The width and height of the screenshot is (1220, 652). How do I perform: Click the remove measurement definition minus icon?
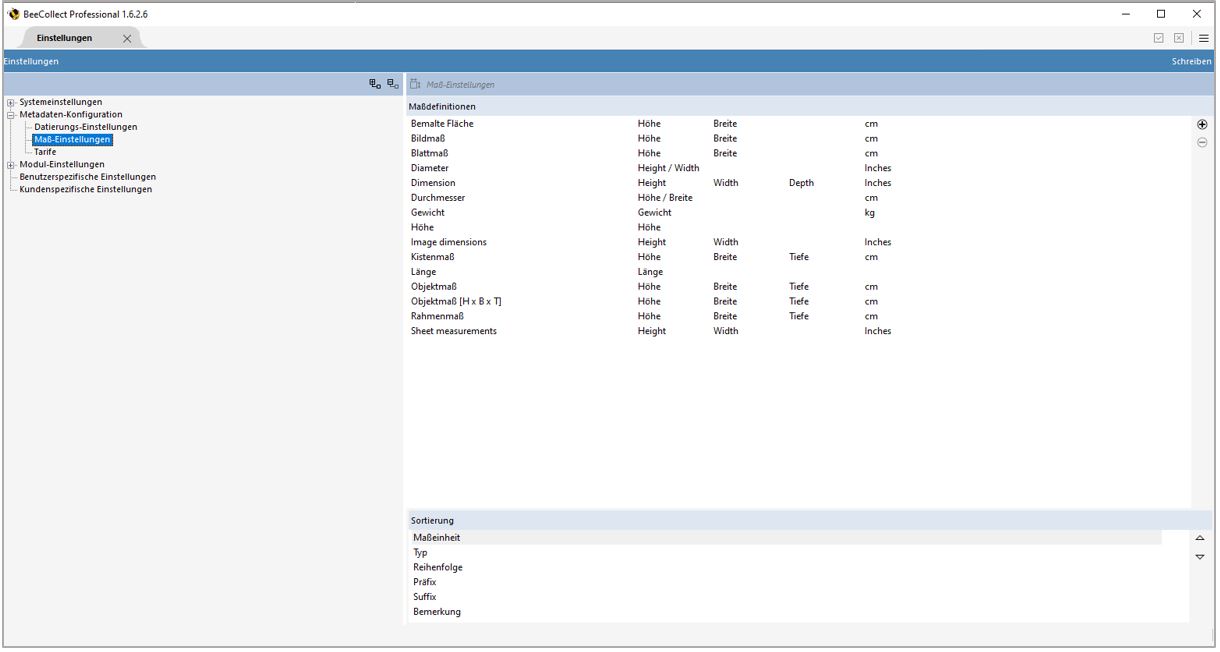tap(1202, 142)
